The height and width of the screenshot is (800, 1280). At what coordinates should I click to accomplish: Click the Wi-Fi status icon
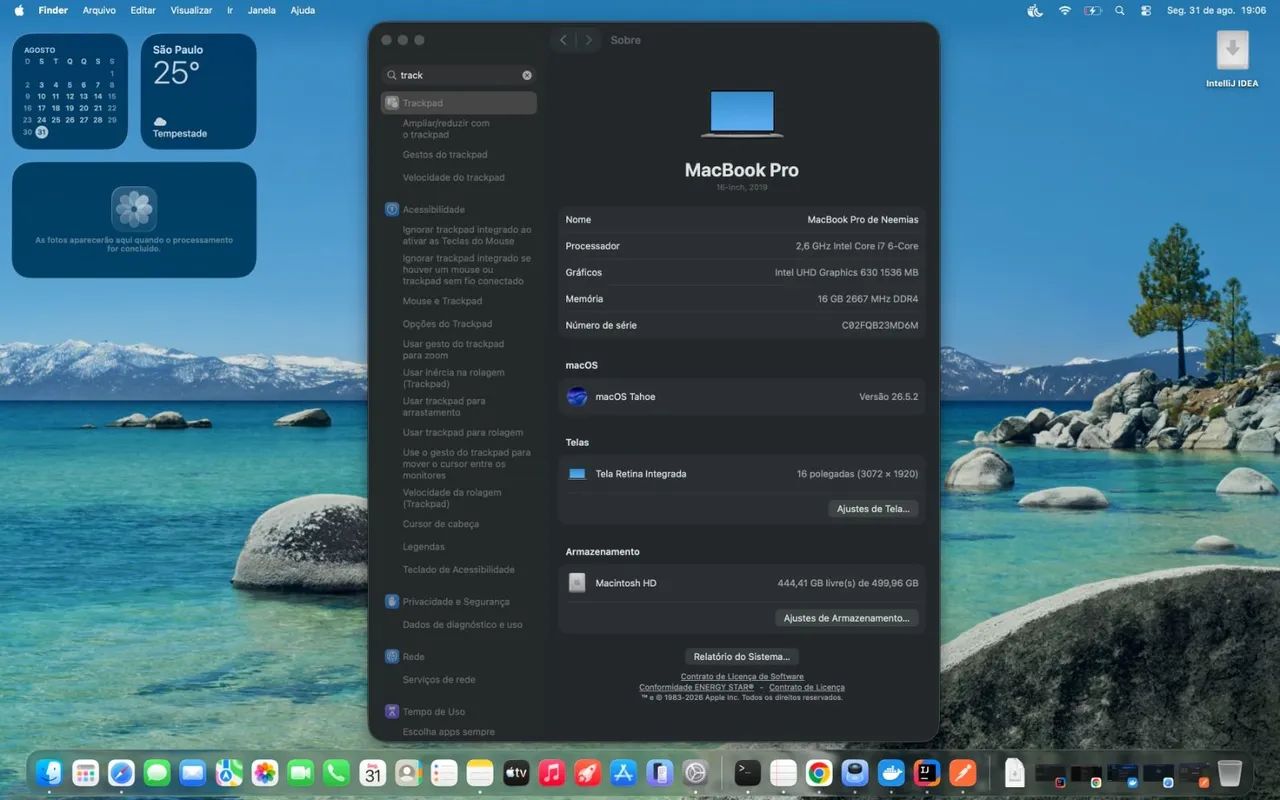tap(1065, 10)
